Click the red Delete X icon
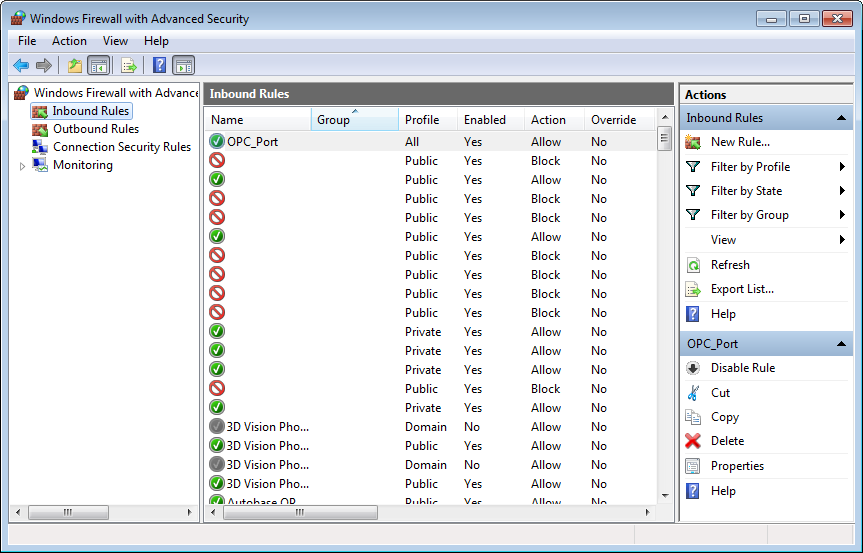This screenshot has height=553, width=863. tap(693, 441)
